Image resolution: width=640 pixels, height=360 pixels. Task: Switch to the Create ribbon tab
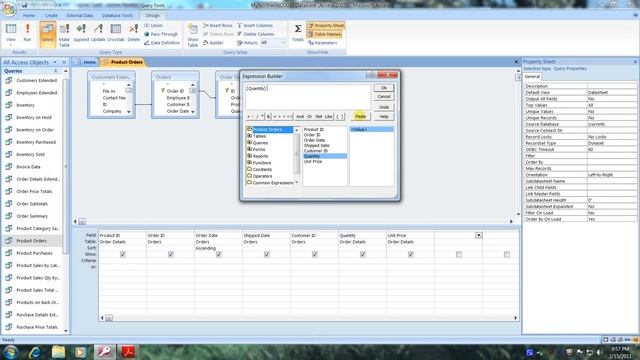[x=51, y=16]
